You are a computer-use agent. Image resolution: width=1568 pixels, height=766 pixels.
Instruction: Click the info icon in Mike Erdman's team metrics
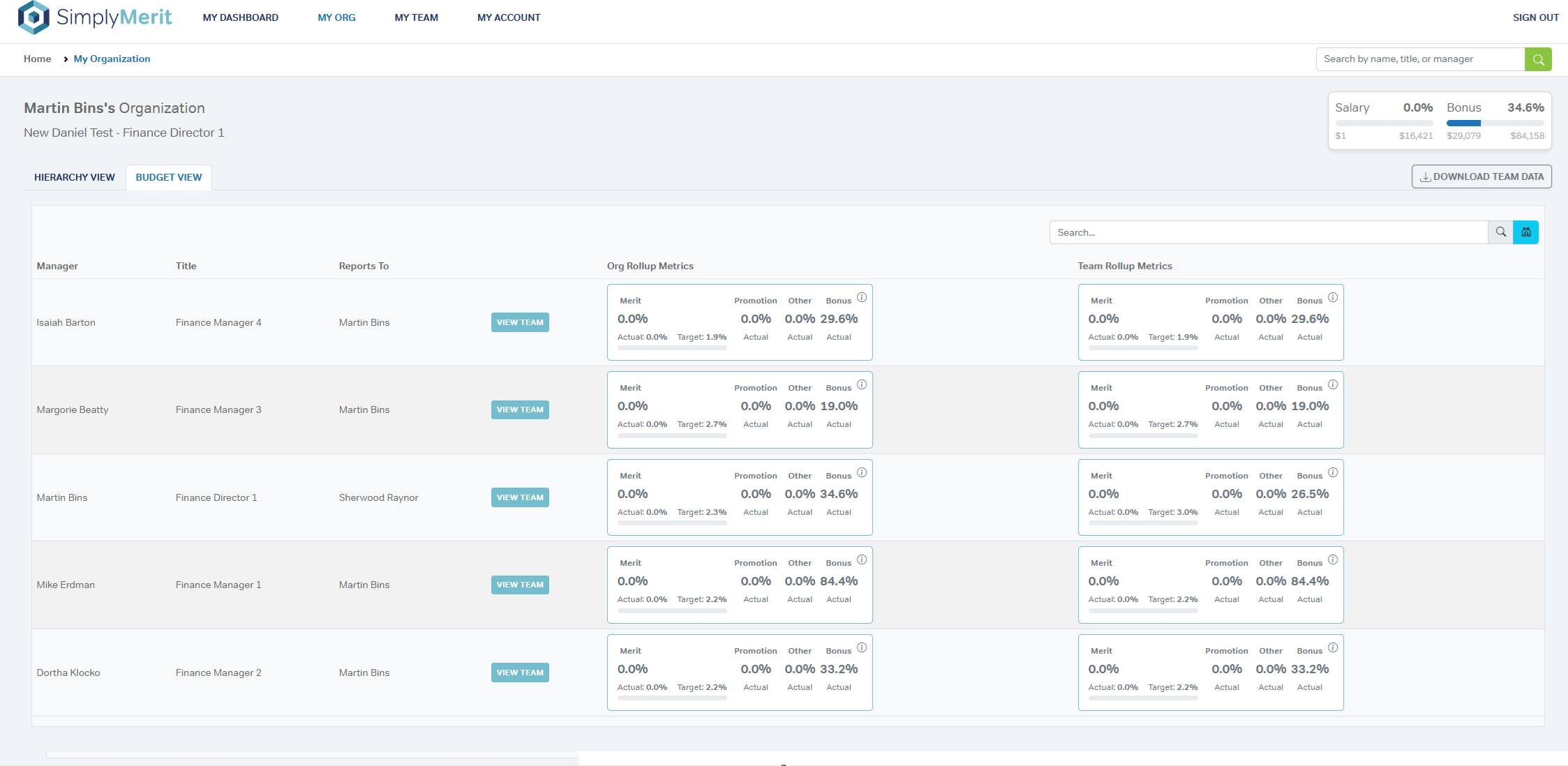tap(1333, 560)
